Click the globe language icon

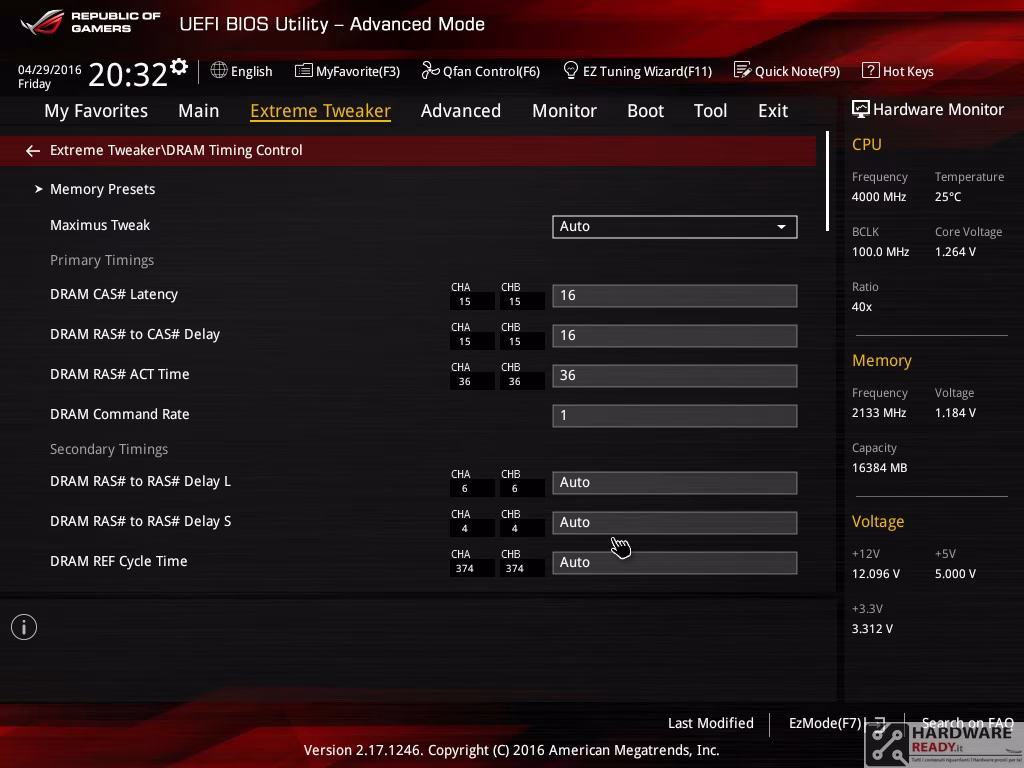219,70
